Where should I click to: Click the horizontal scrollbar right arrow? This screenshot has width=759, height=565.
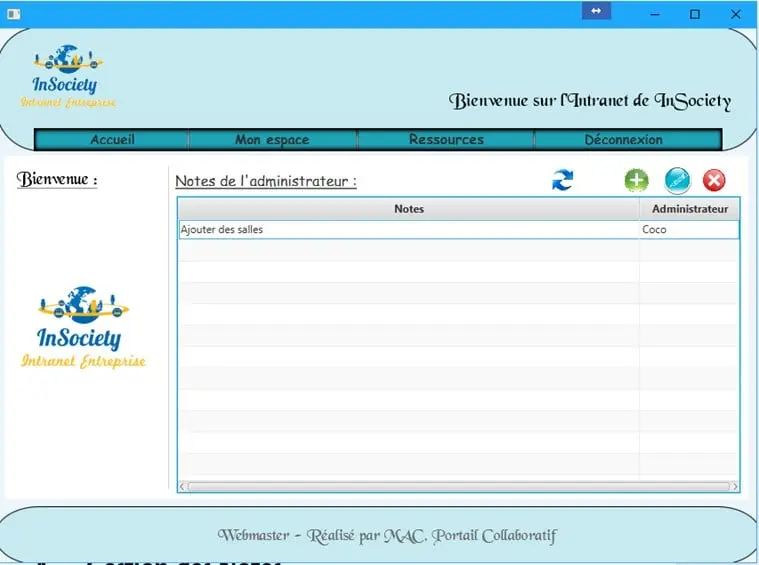pyautogui.click(x=735, y=487)
